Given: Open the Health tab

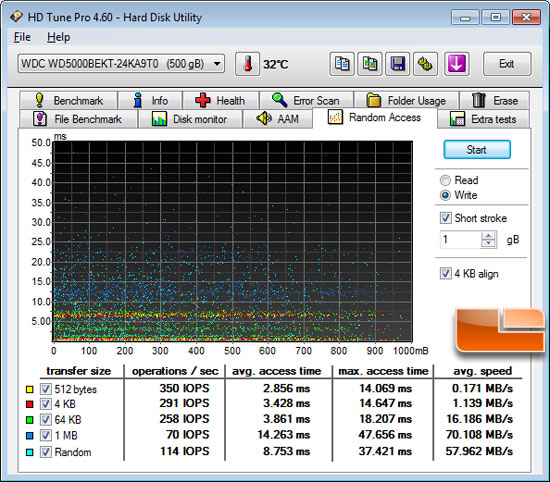Looking at the screenshot, I should 221,100.
